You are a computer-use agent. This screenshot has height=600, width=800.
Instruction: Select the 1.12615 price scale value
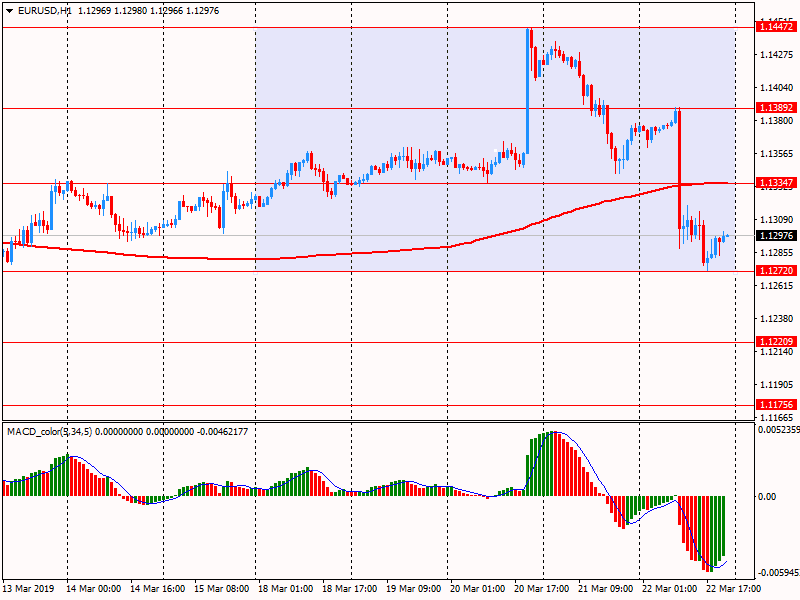(x=777, y=286)
